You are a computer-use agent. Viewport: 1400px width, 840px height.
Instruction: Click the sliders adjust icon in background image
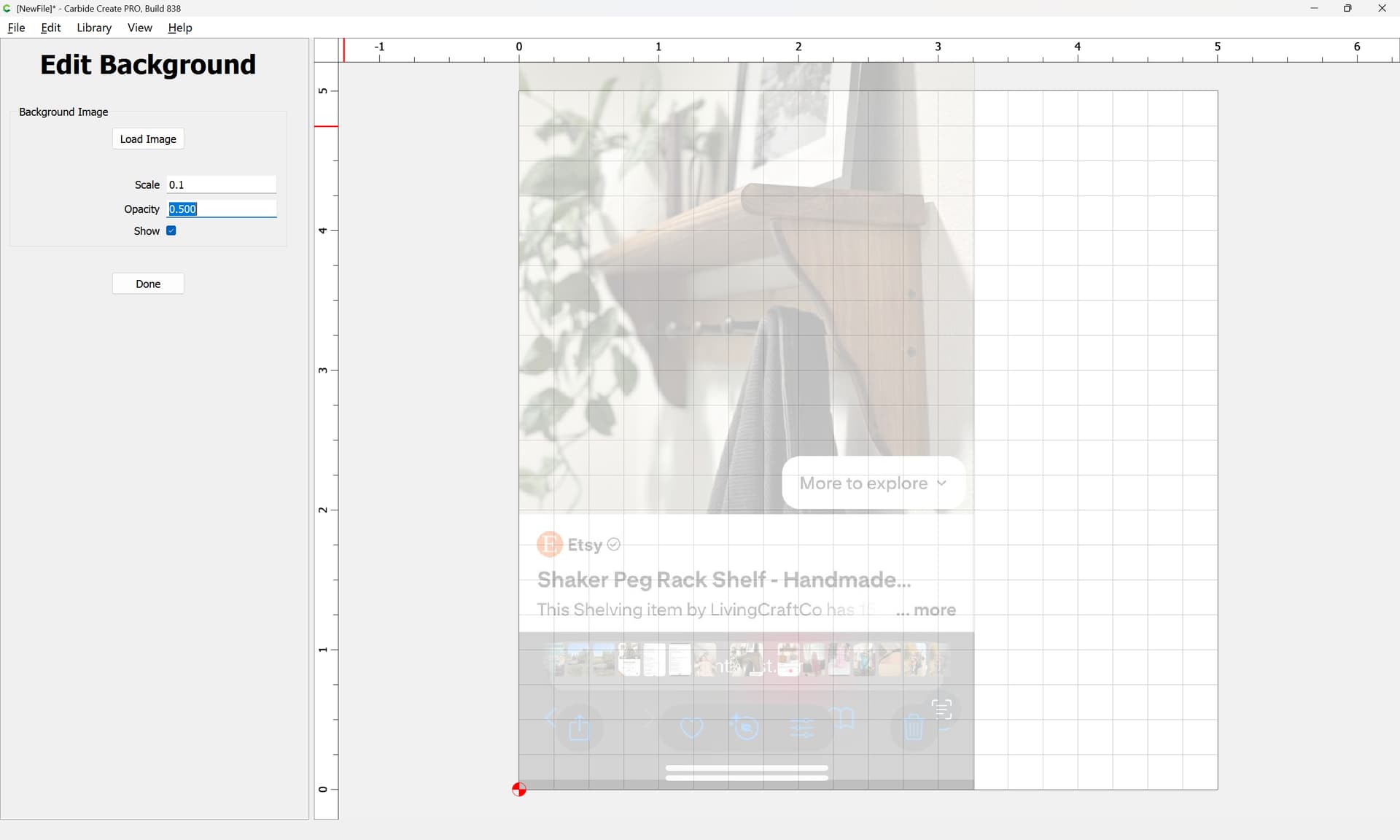(801, 728)
